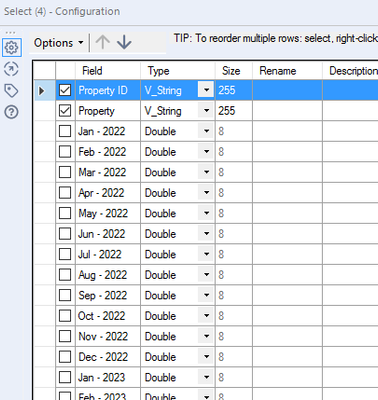
Task: Check the Aug - 2022 field checkbox
Action: point(65,275)
